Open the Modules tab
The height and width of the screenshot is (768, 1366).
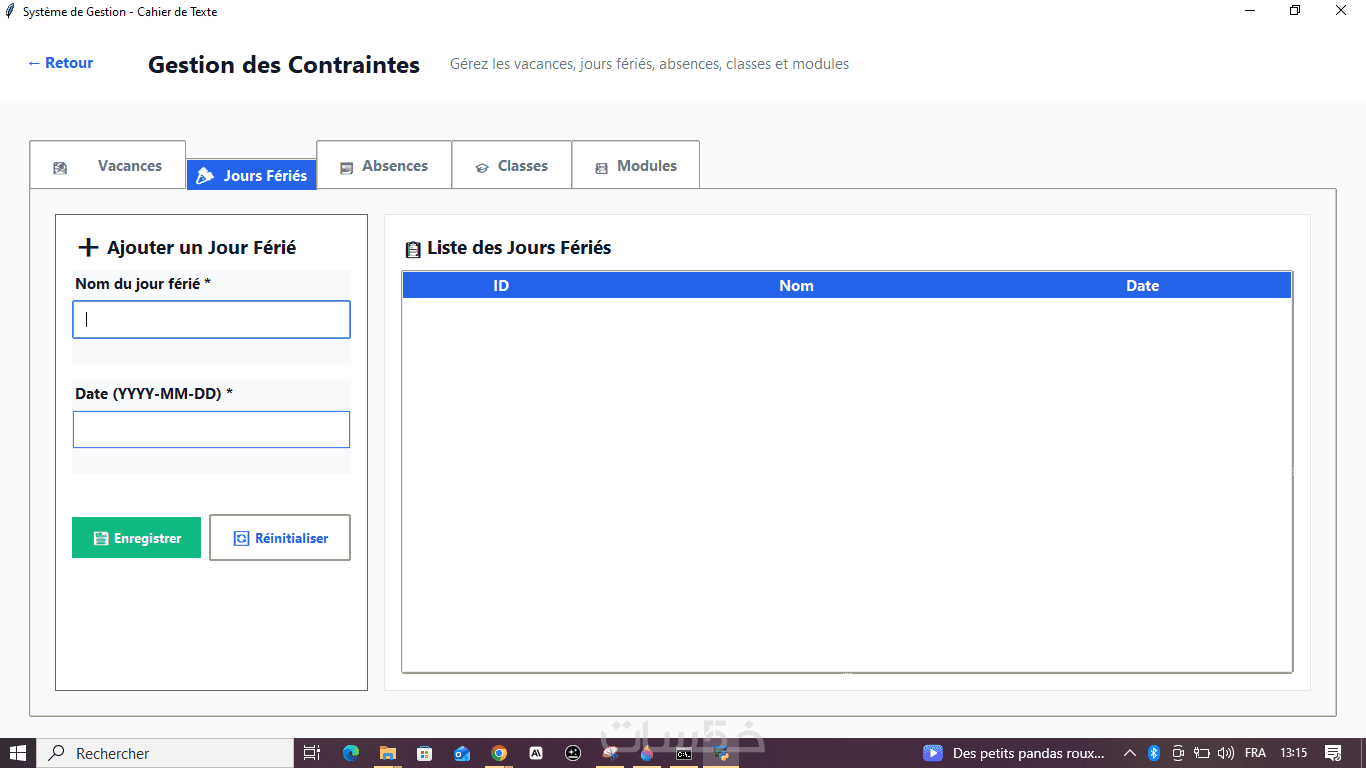coord(636,165)
